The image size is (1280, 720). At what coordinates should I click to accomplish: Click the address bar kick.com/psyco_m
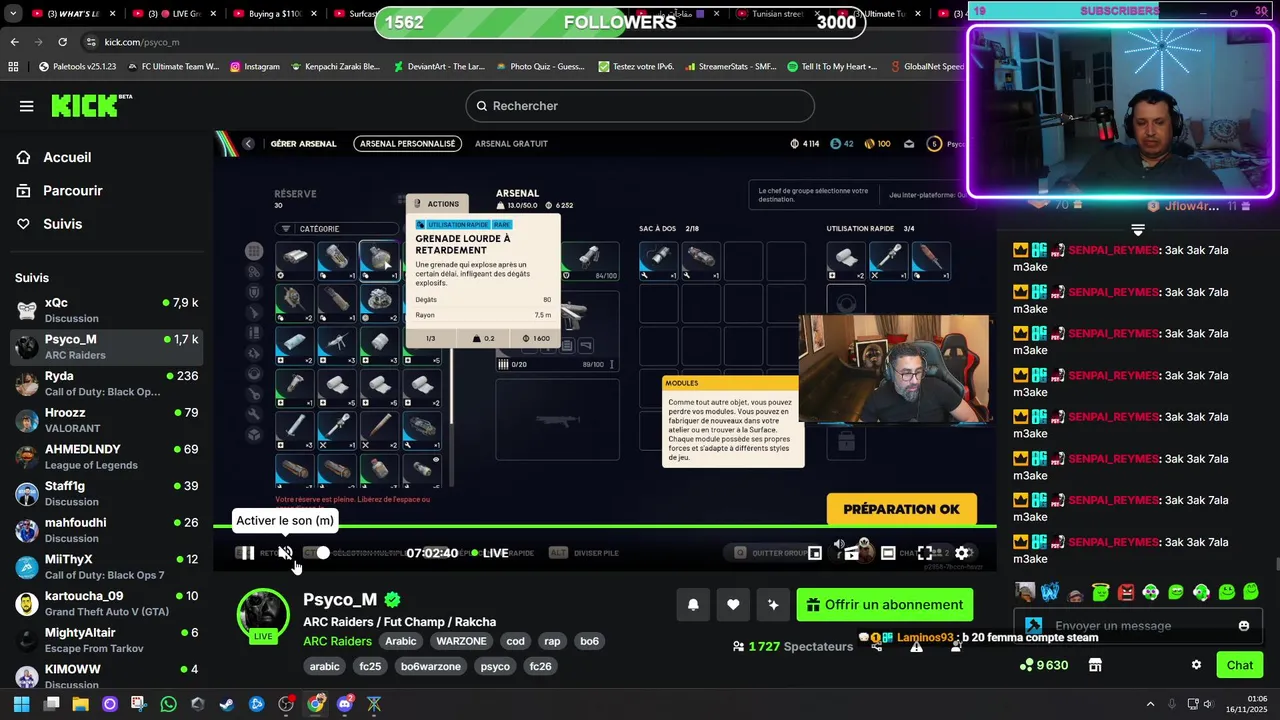tap(142, 42)
